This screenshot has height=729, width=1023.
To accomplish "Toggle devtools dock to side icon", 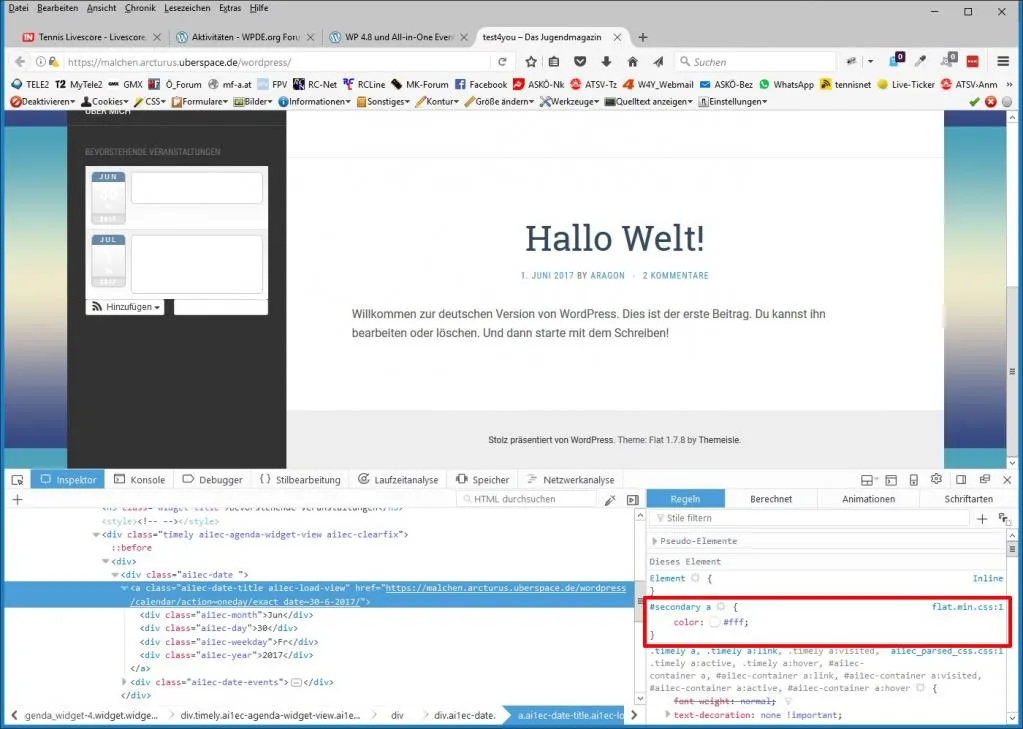I will point(961,480).
